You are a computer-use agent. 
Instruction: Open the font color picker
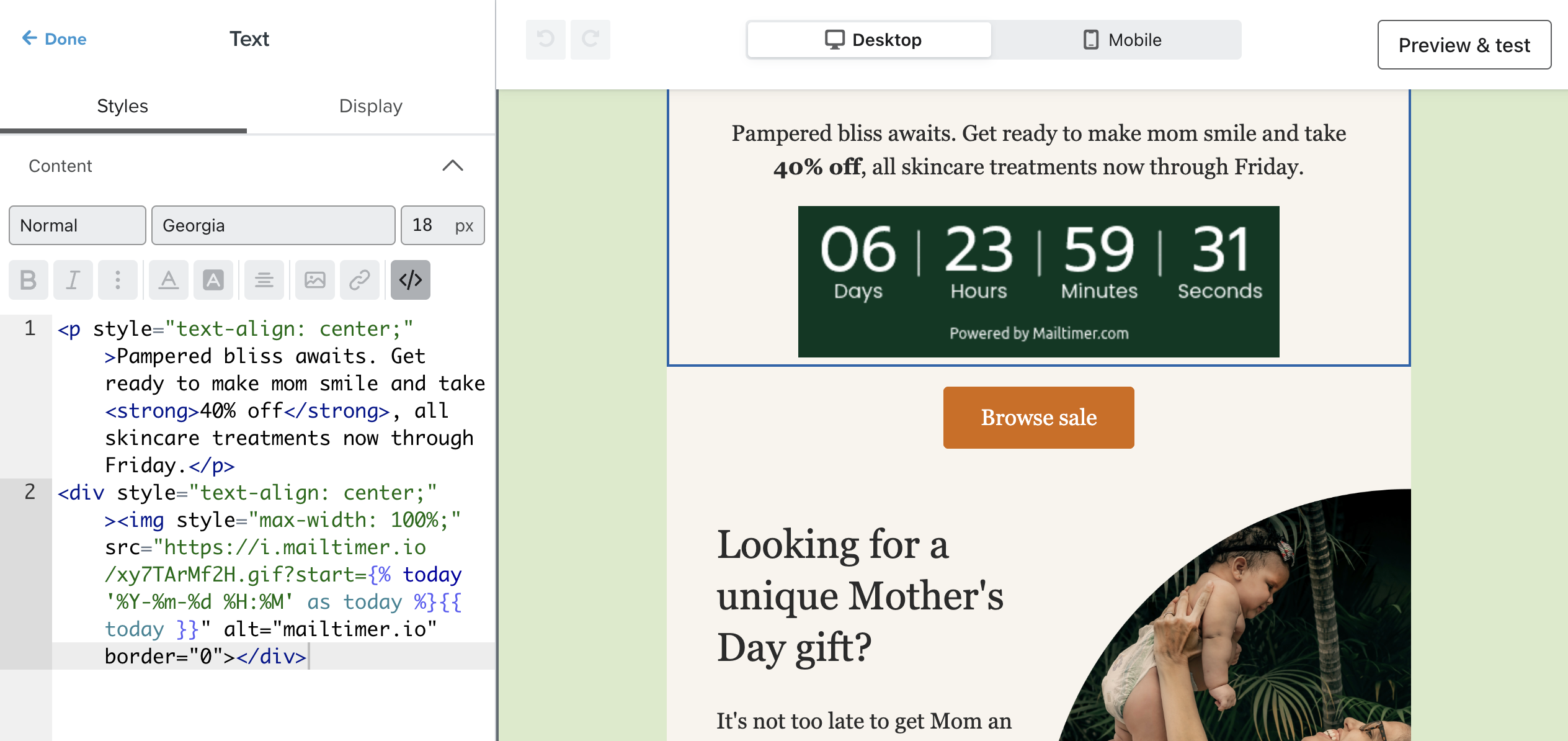click(x=168, y=280)
